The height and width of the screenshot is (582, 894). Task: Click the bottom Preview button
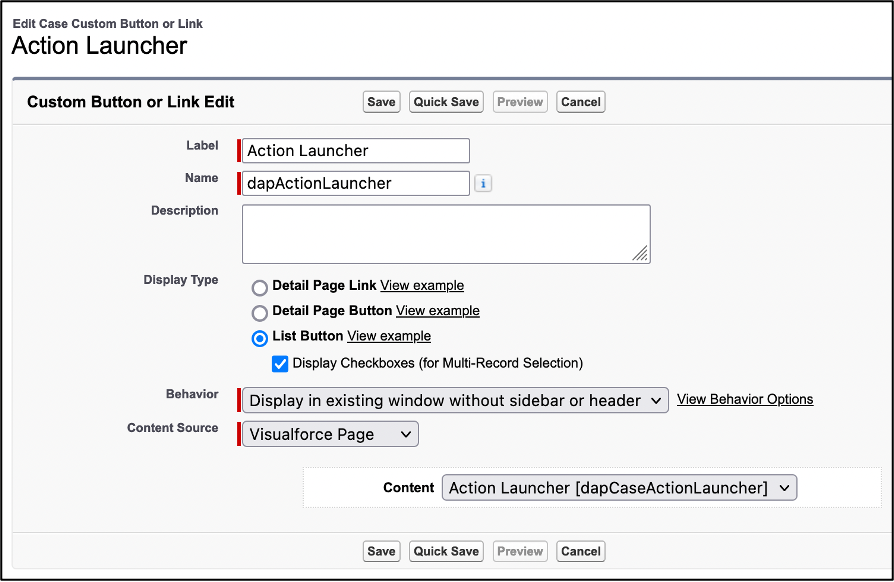click(520, 551)
